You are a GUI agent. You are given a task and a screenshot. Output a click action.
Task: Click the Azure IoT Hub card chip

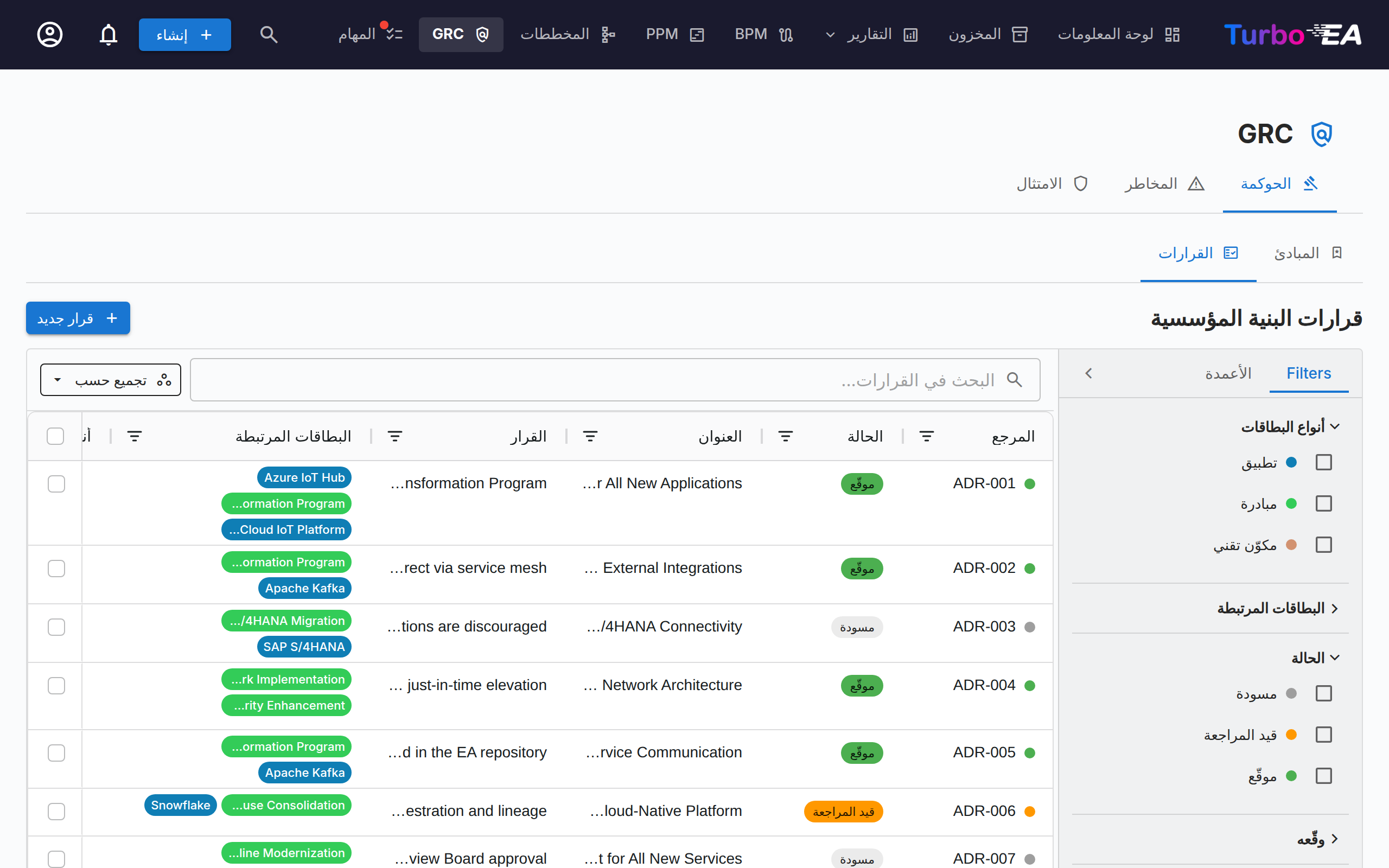304,477
